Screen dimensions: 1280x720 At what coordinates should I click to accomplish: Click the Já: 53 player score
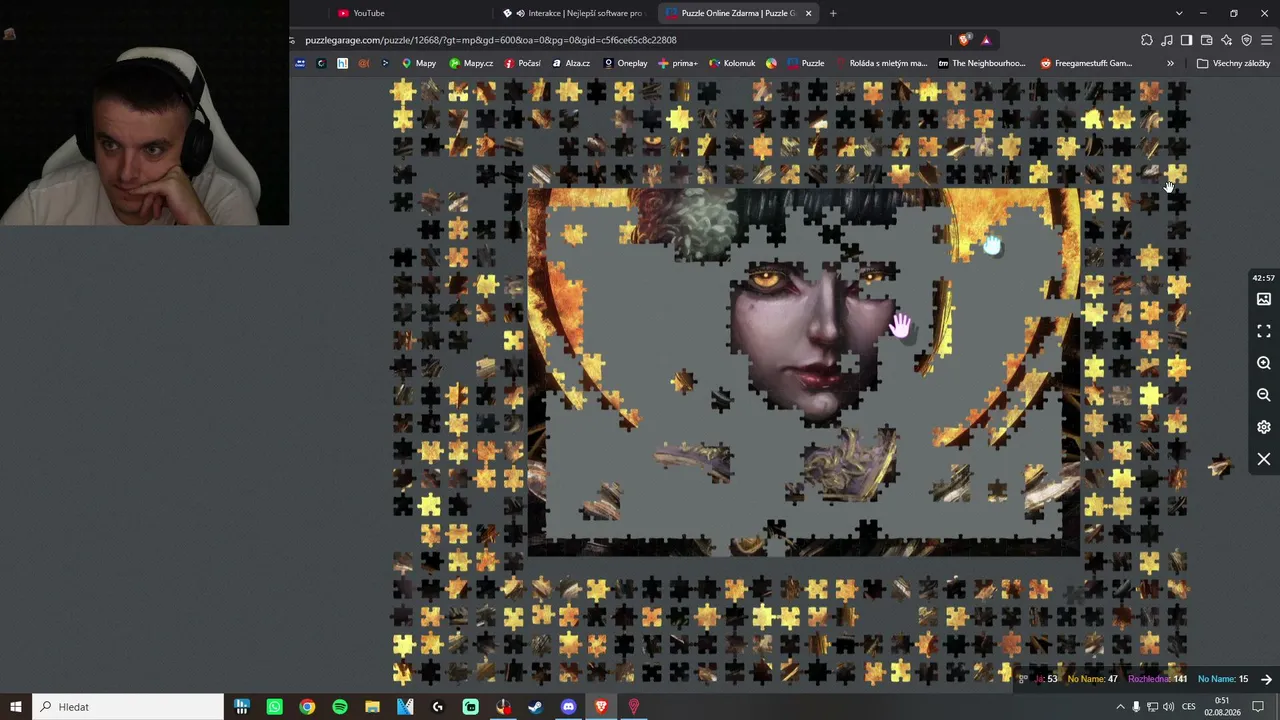pos(1046,680)
